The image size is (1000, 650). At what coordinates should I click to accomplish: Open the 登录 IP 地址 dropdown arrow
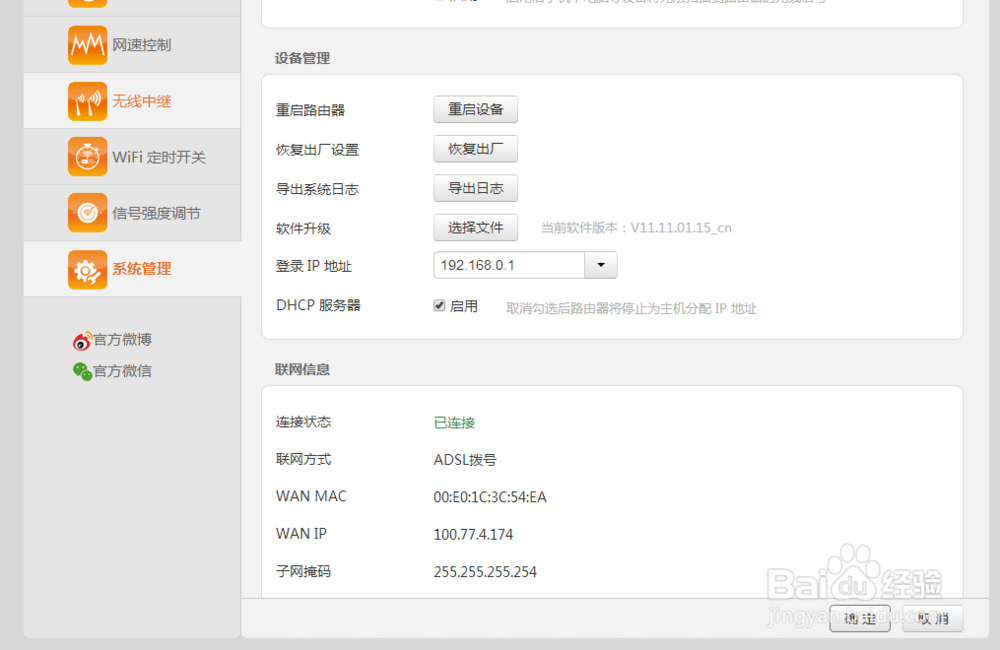(x=602, y=265)
